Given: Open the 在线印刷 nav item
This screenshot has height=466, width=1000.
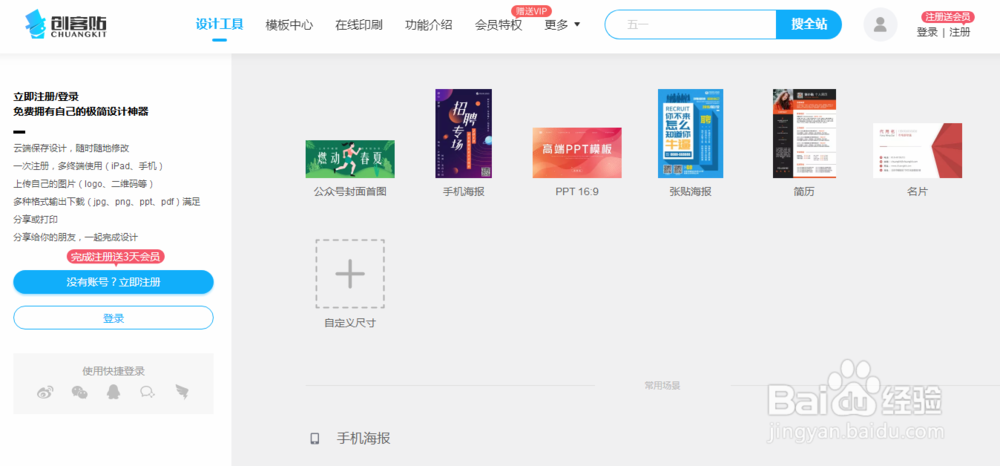Looking at the screenshot, I should (359, 25).
